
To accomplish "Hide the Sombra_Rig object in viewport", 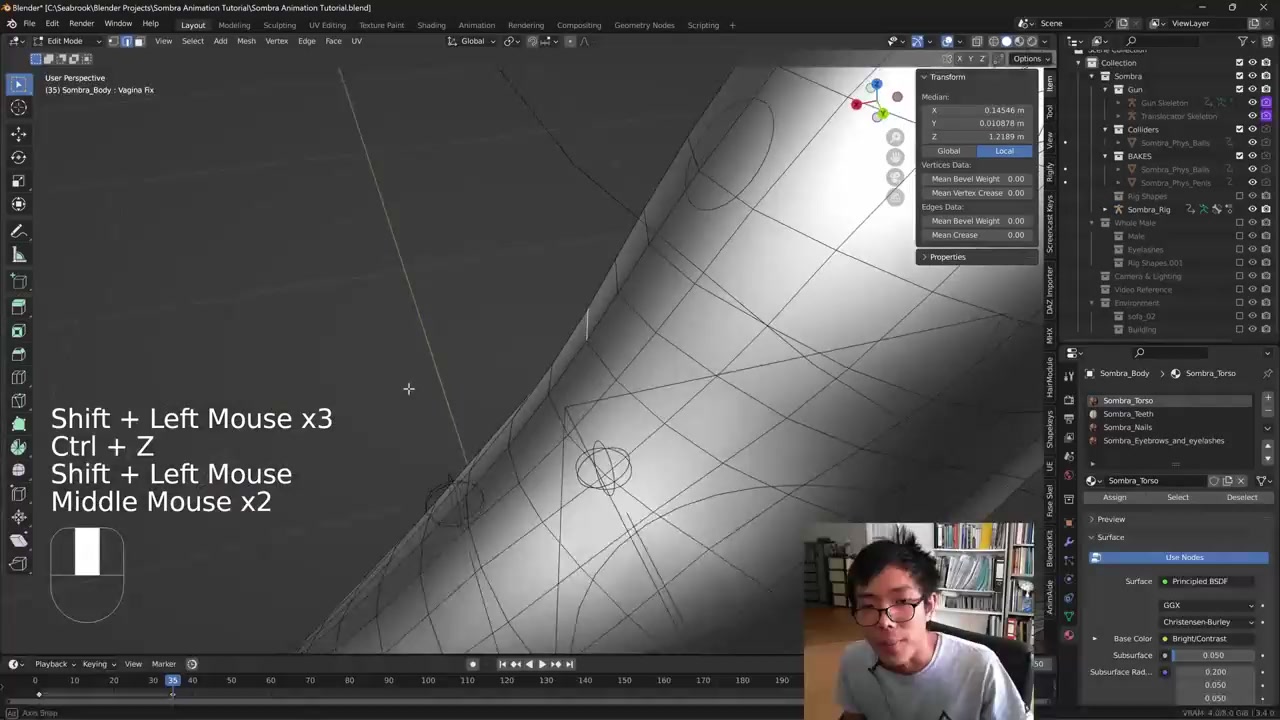I will [1252, 209].
